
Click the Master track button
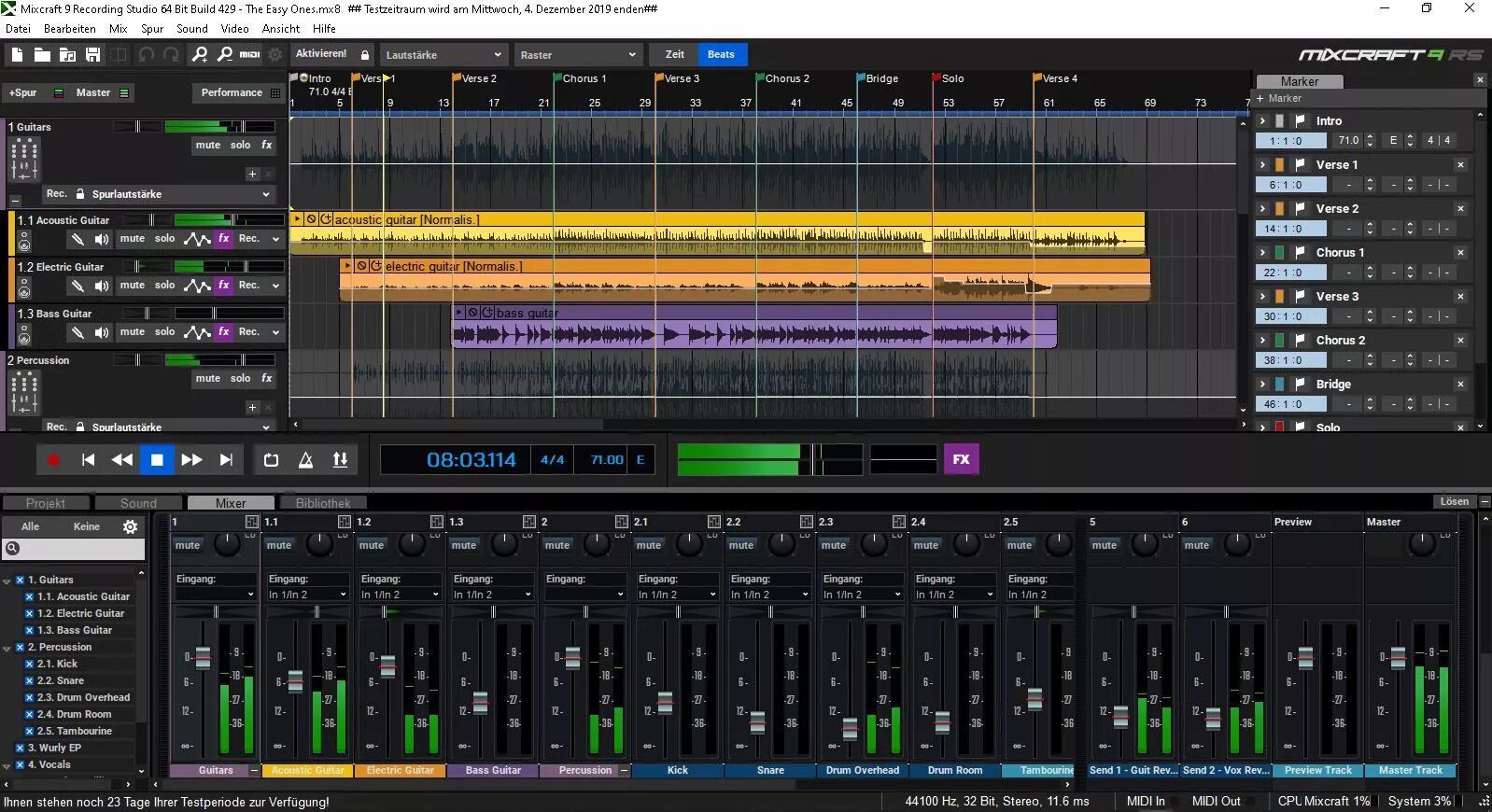click(93, 93)
